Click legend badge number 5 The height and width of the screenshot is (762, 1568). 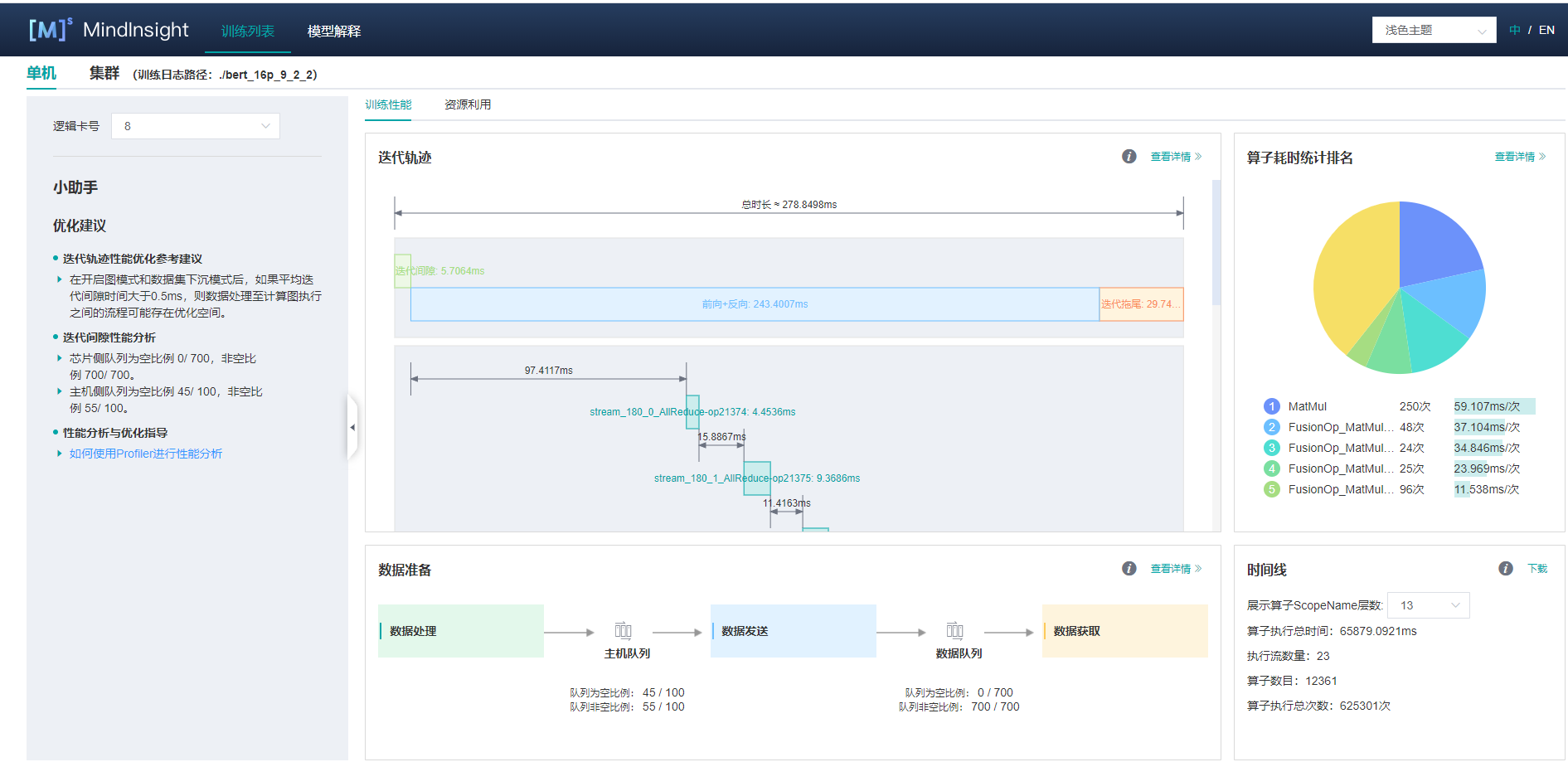(1271, 489)
